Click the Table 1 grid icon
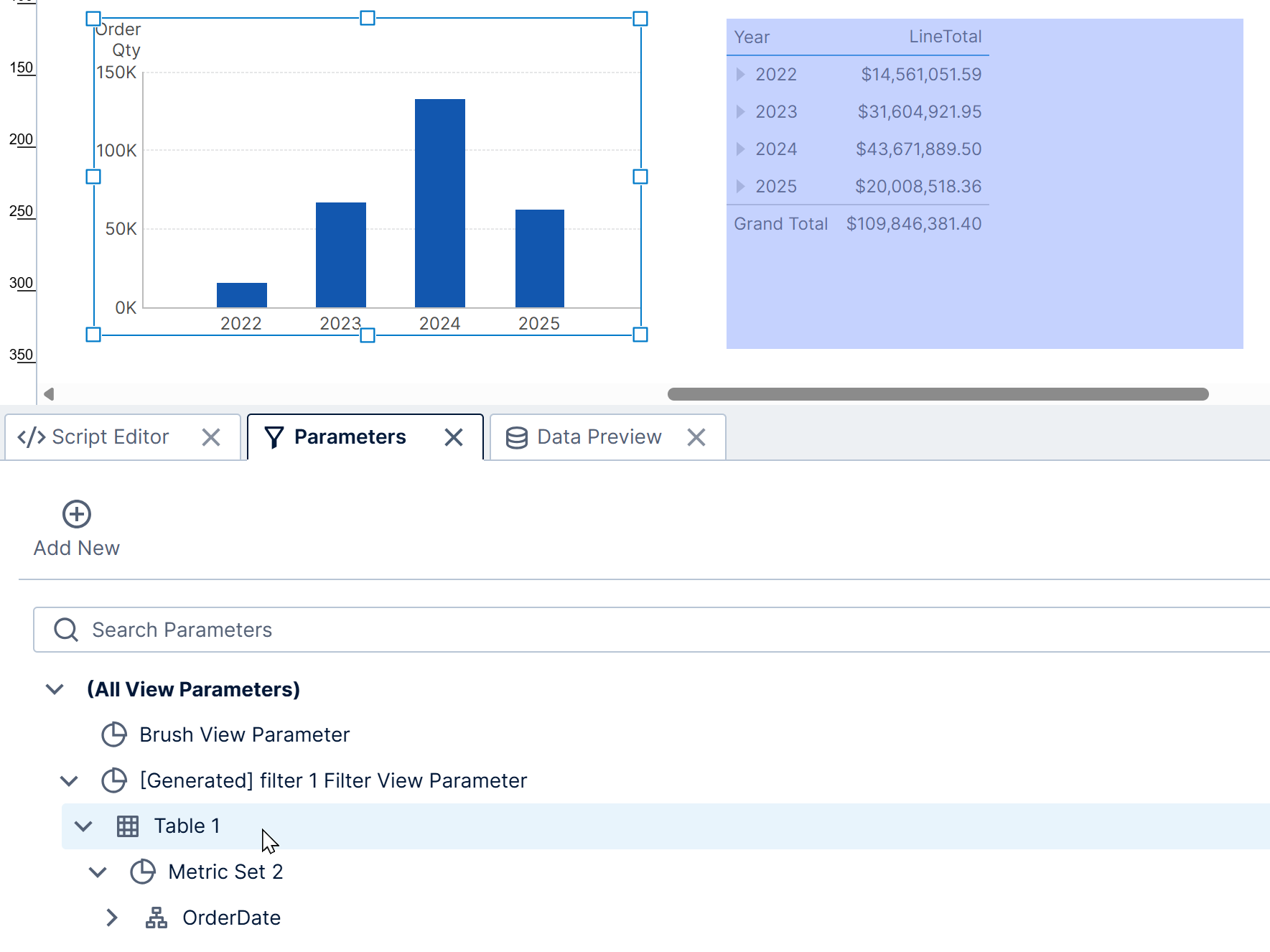 [128, 826]
